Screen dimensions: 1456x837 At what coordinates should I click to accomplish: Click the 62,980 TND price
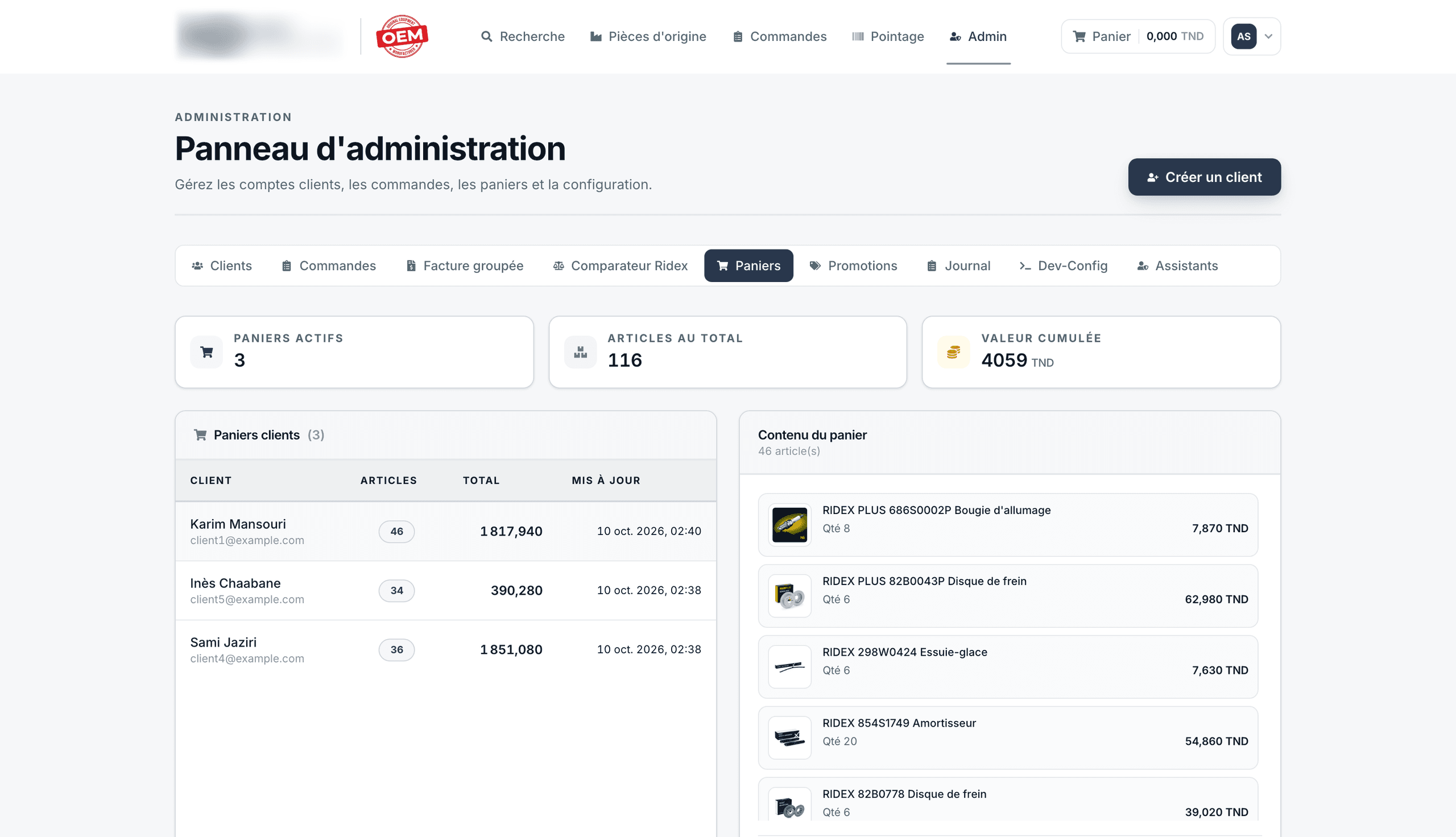tap(1217, 599)
